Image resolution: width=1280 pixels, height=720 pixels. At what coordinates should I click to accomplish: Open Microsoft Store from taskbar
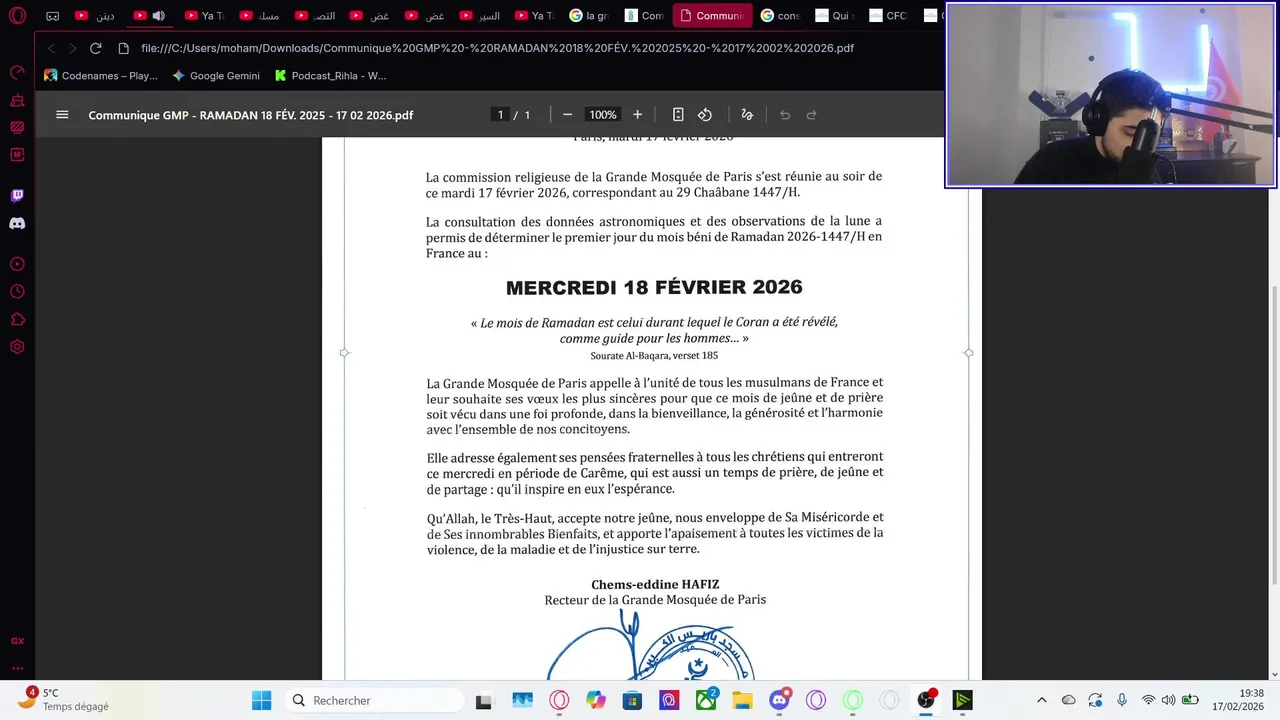632,700
